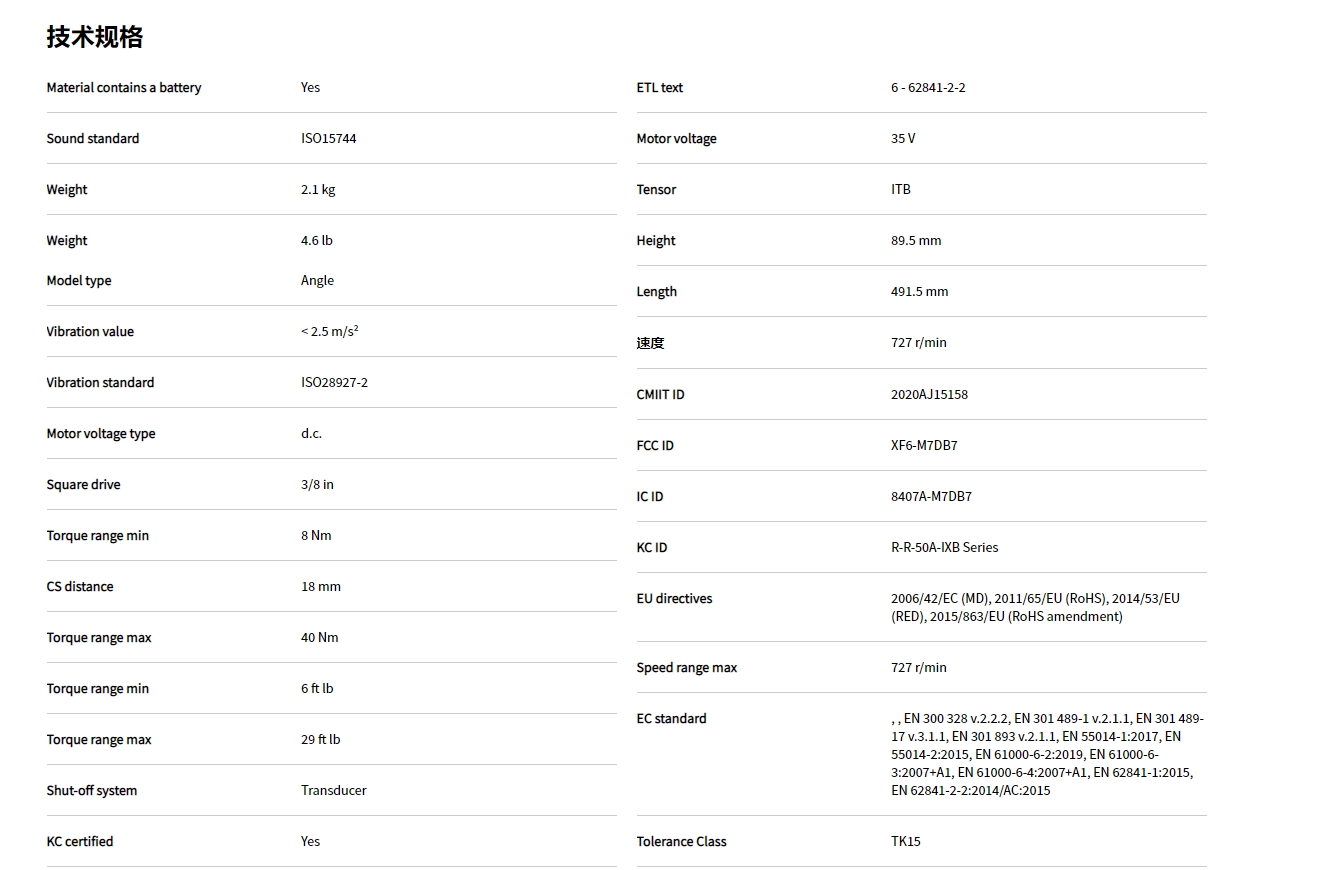Screen dimensions: 1335x870
Task: Click the "Shut-off system" label
Action: (x=92, y=791)
